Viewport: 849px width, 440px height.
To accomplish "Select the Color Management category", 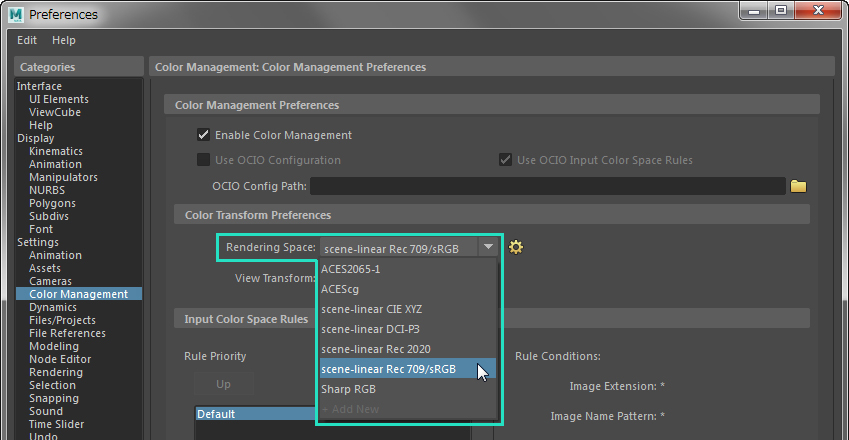I will (79, 294).
